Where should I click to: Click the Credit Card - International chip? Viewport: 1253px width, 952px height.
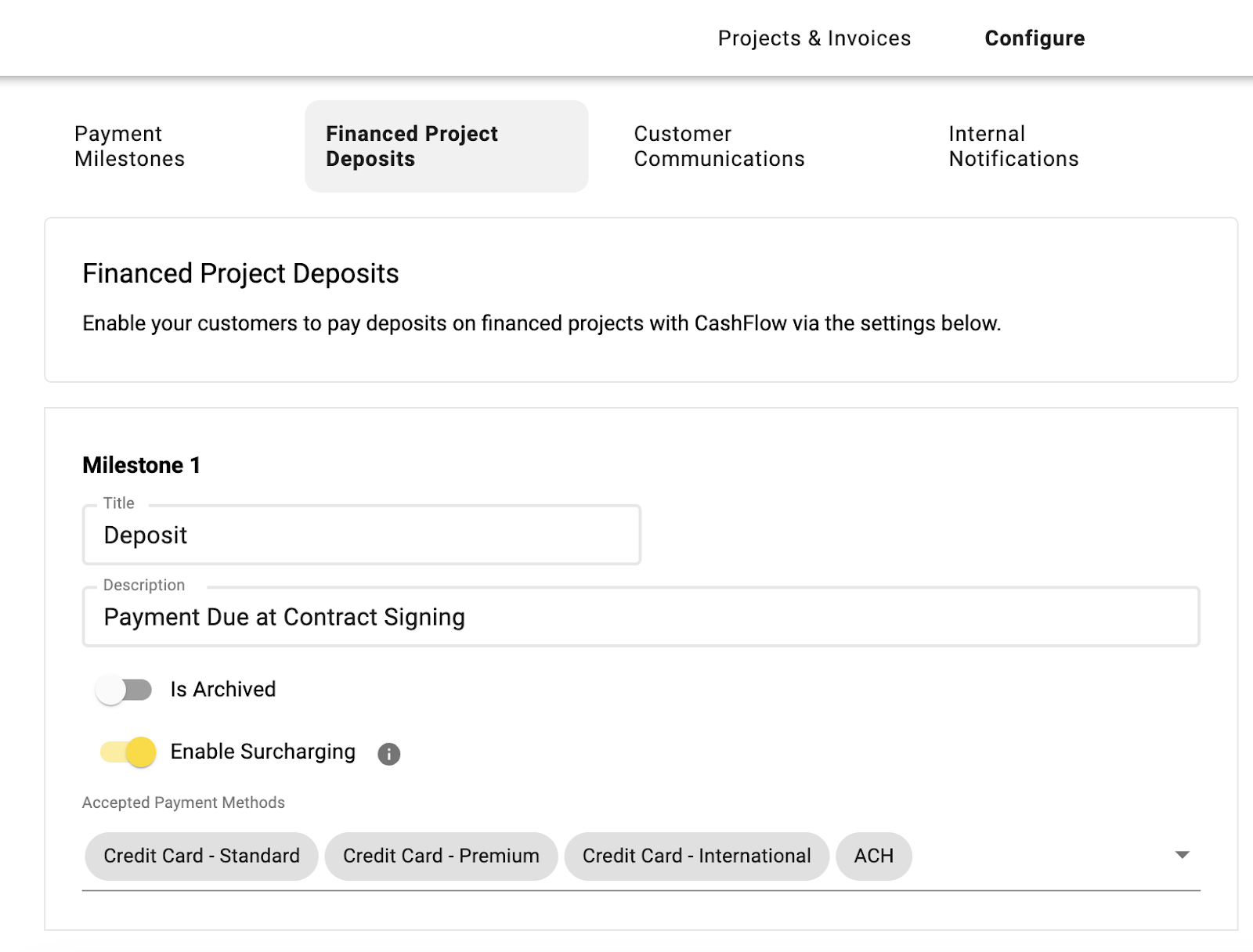click(695, 856)
